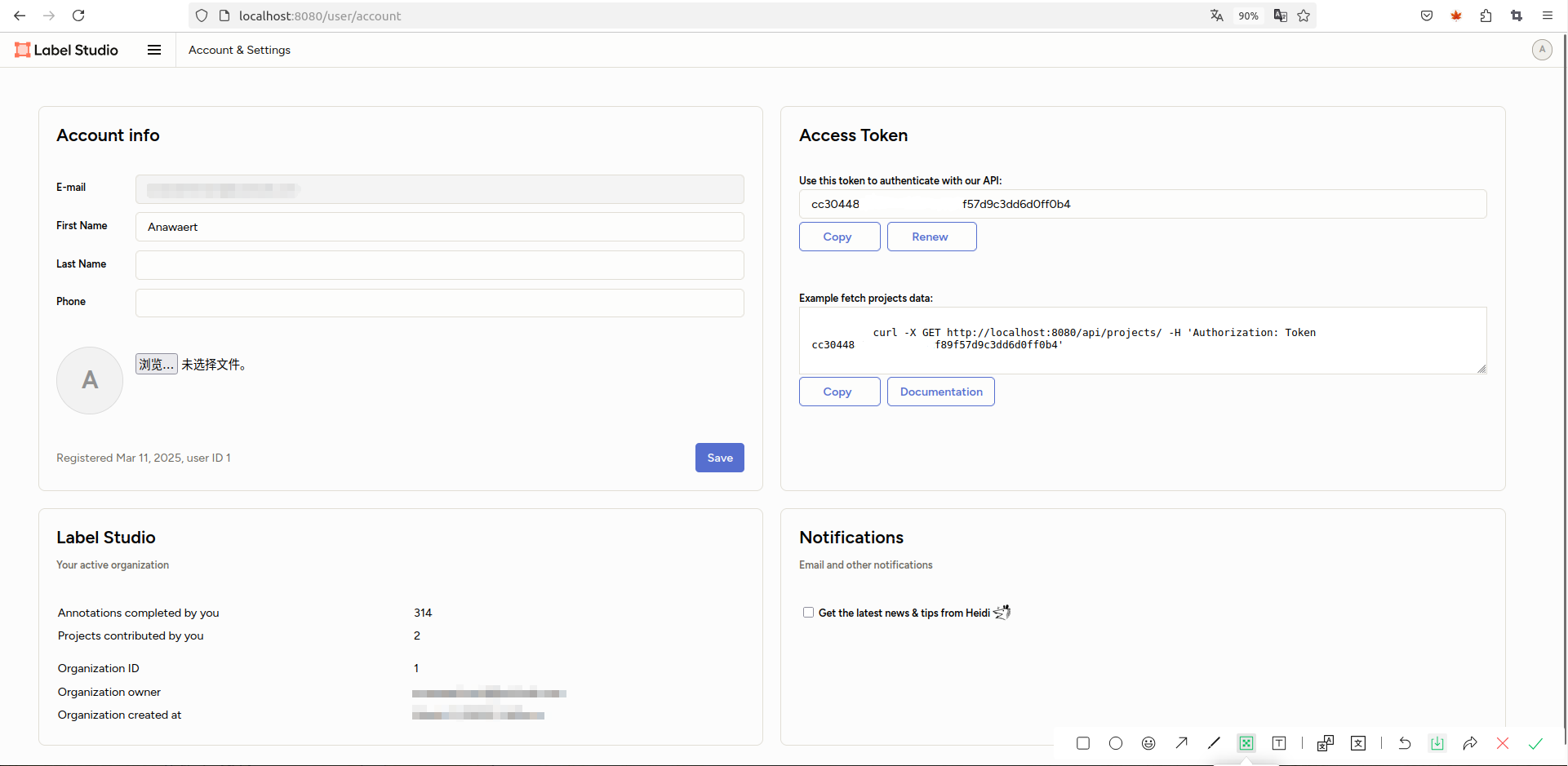Choose the pen line drawing tool
Screen dimensions: 1568x766
[1214, 743]
